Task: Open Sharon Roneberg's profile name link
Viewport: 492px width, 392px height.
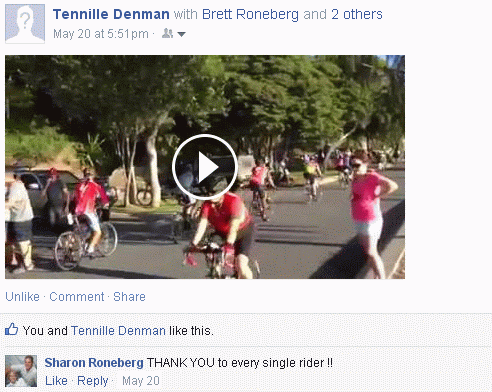Action: pyautogui.click(x=94, y=363)
